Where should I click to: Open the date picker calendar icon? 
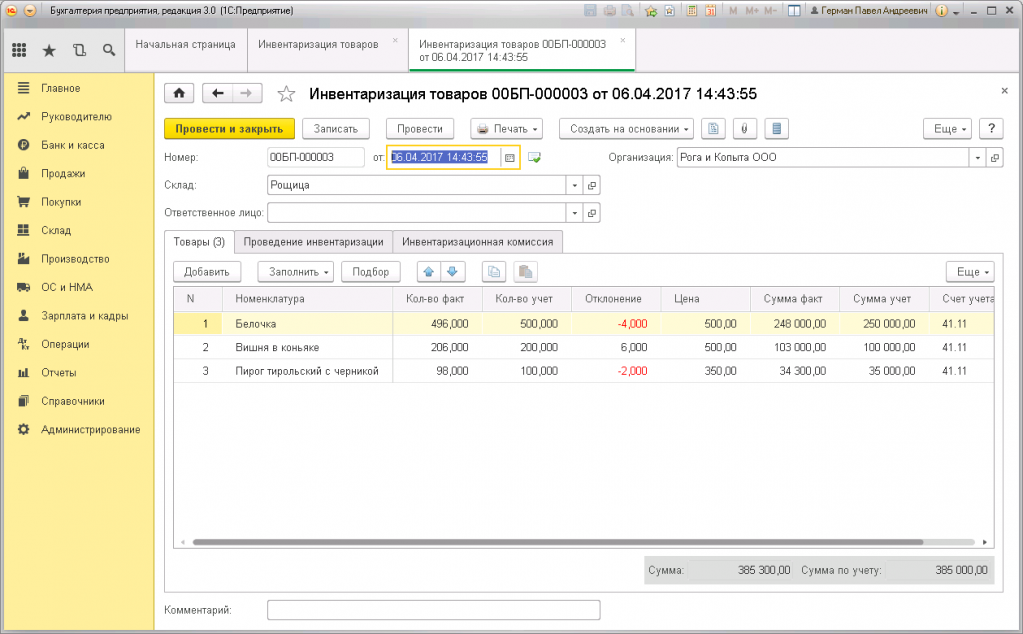click(x=509, y=158)
